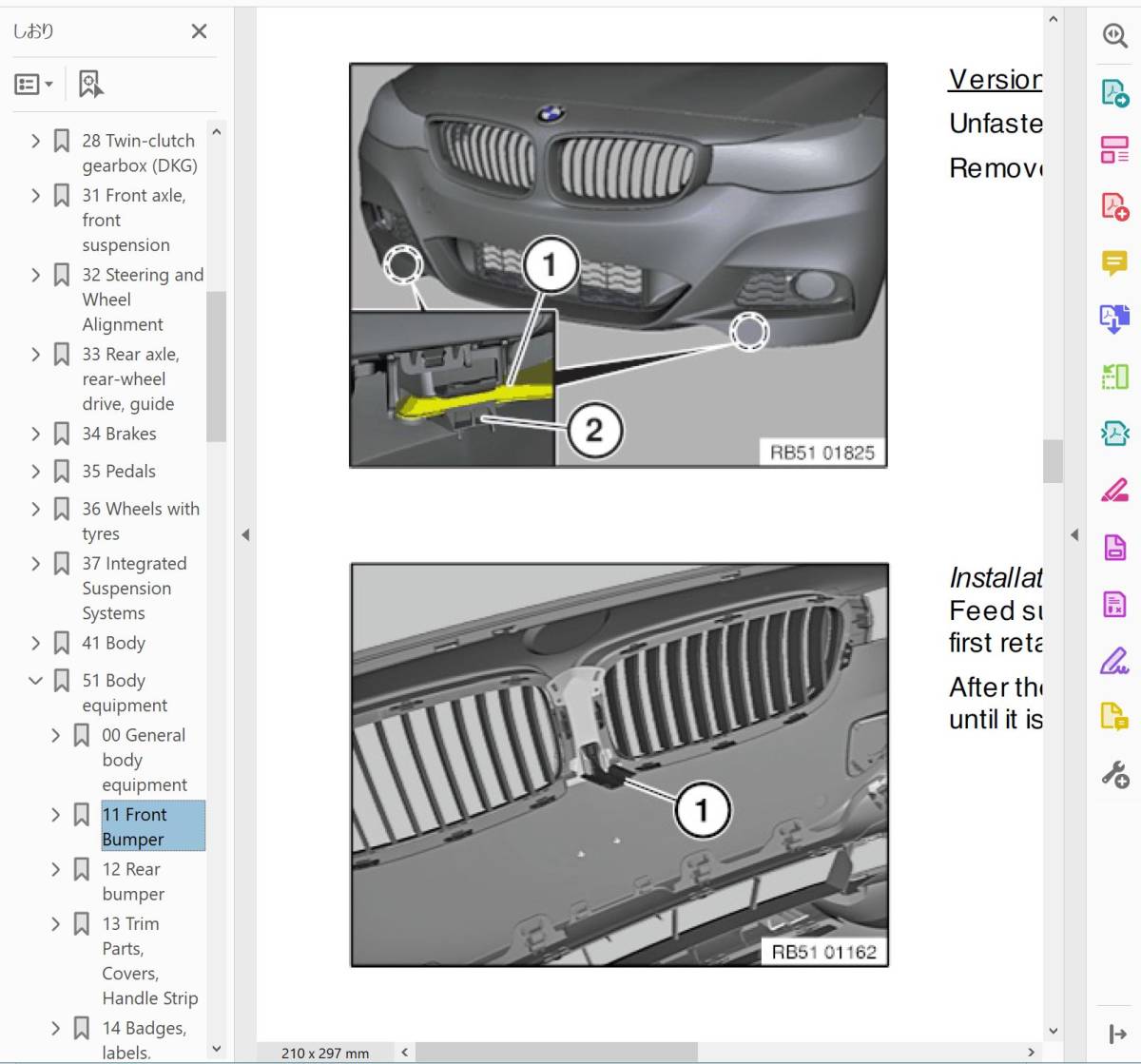This screenshot has height=1064, width=1141.
Task: Click the horizontal scroll-right arrow
Action: click(x=1032, y=1053)
